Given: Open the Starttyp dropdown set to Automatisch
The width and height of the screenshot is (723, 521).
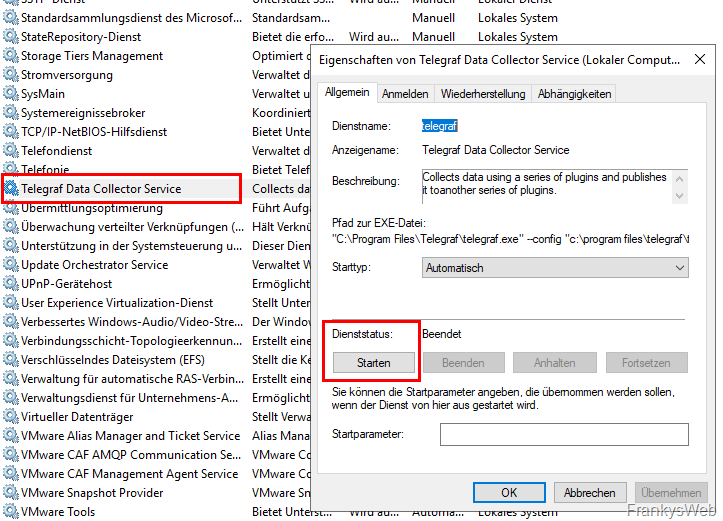Looking at the screenshot, I should click(x=555, y=268).
